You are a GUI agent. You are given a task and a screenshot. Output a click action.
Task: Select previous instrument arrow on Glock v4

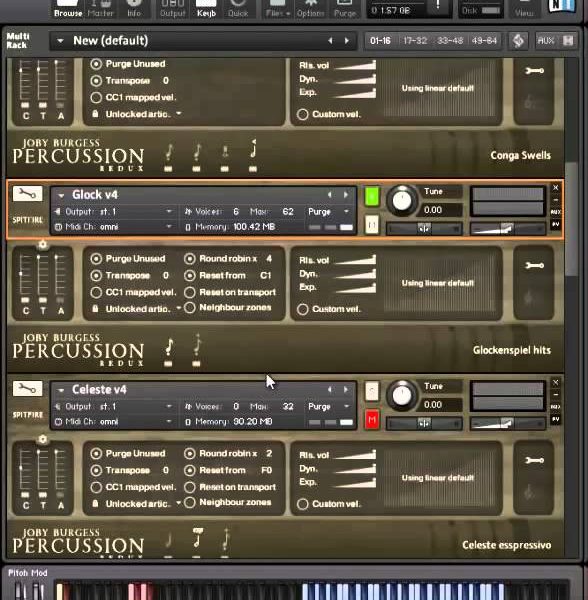(x=329, y=195)
